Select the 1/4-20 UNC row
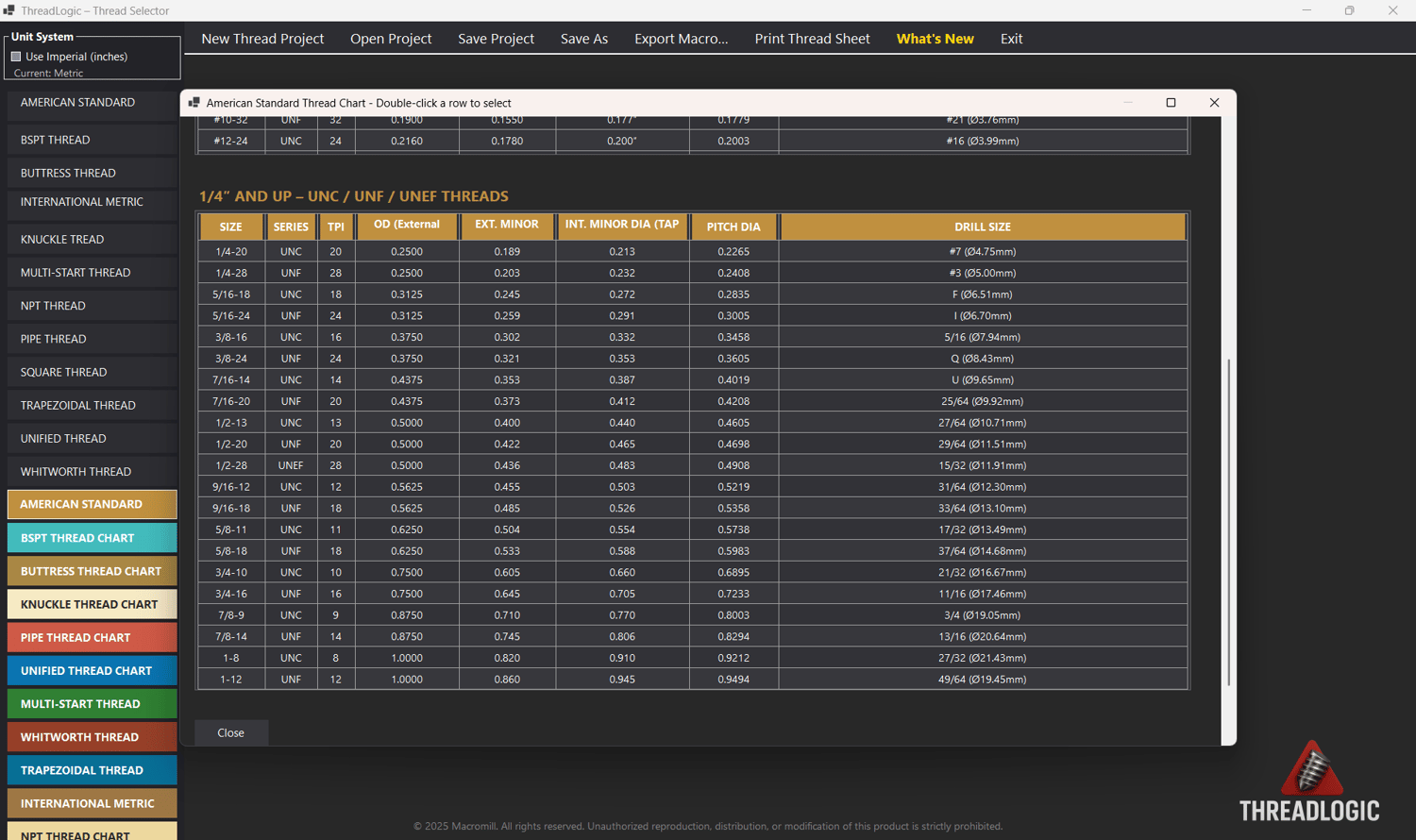Viewport: 1416px width, 840px height. (x=693, y=252)
